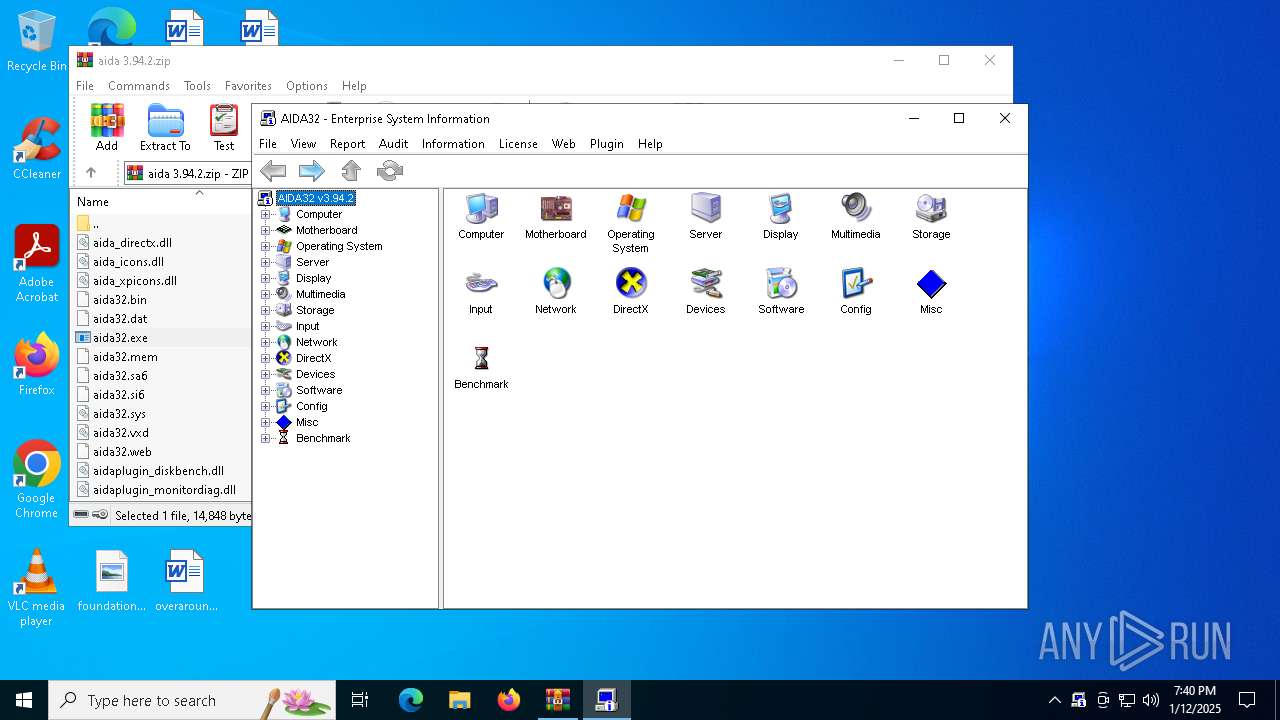Expand the Network tree node
Screen dimensions: 1280x720
[266, 342]
